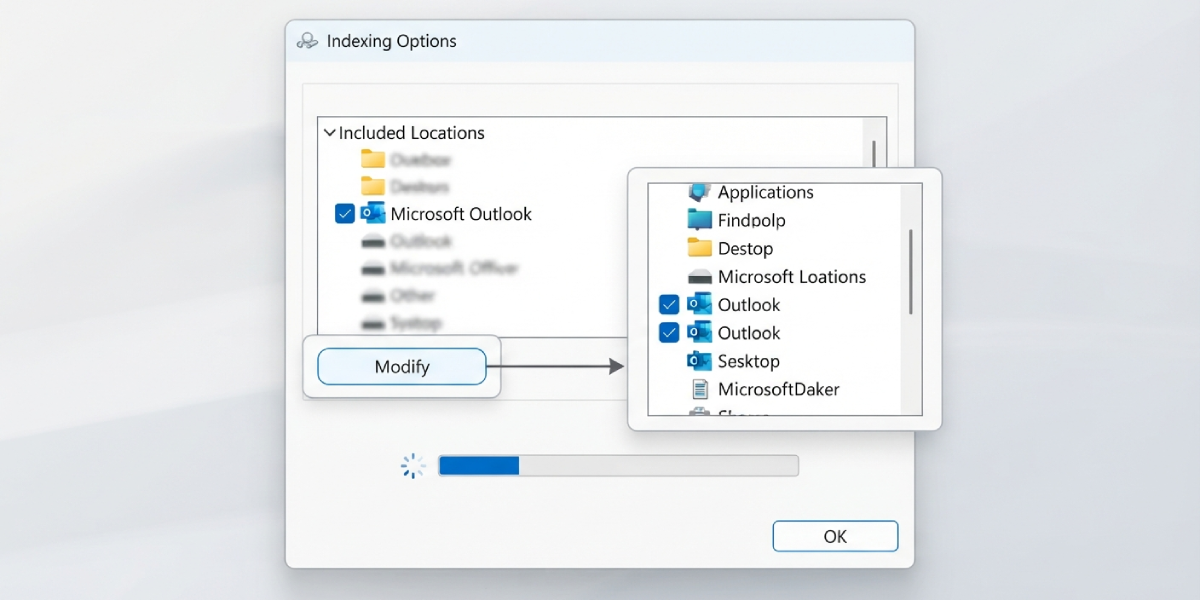Viewport: 1200px width, 600px height.
Task: Click the spinning busy indicator beside the progress bar
Action: click(x=413, y=465)
